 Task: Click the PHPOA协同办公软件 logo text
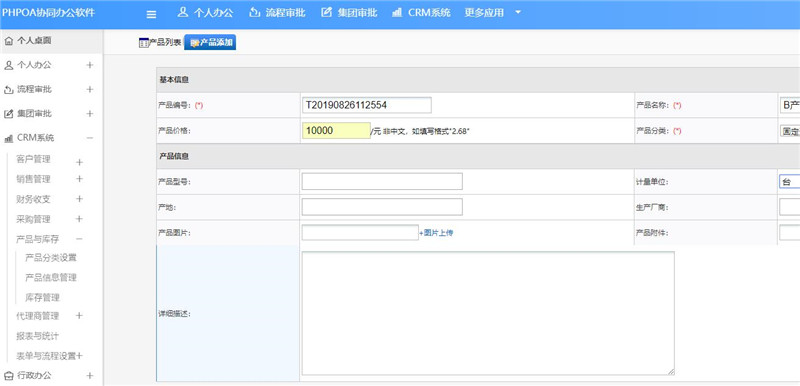[x=48, y=13]
